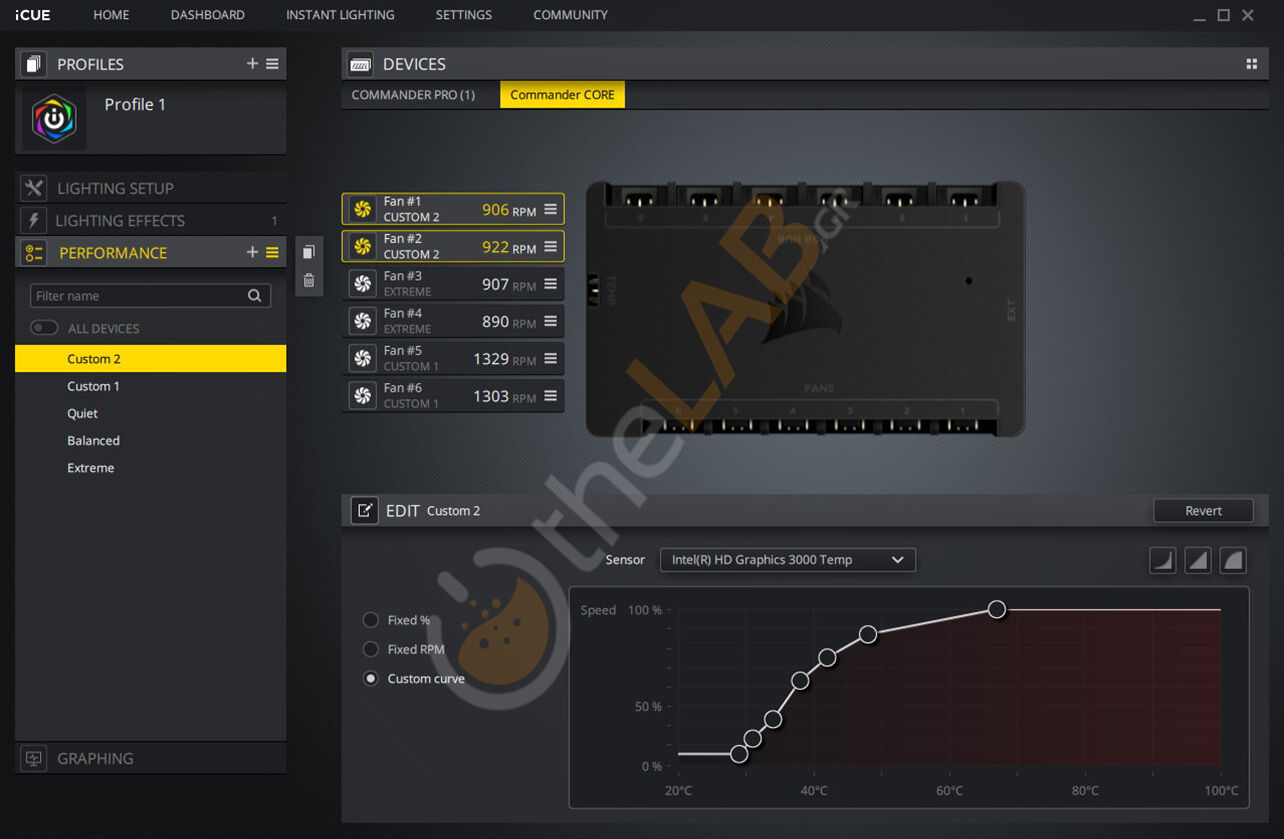
Task: Add a new performance preset
Action: (252, 253)
